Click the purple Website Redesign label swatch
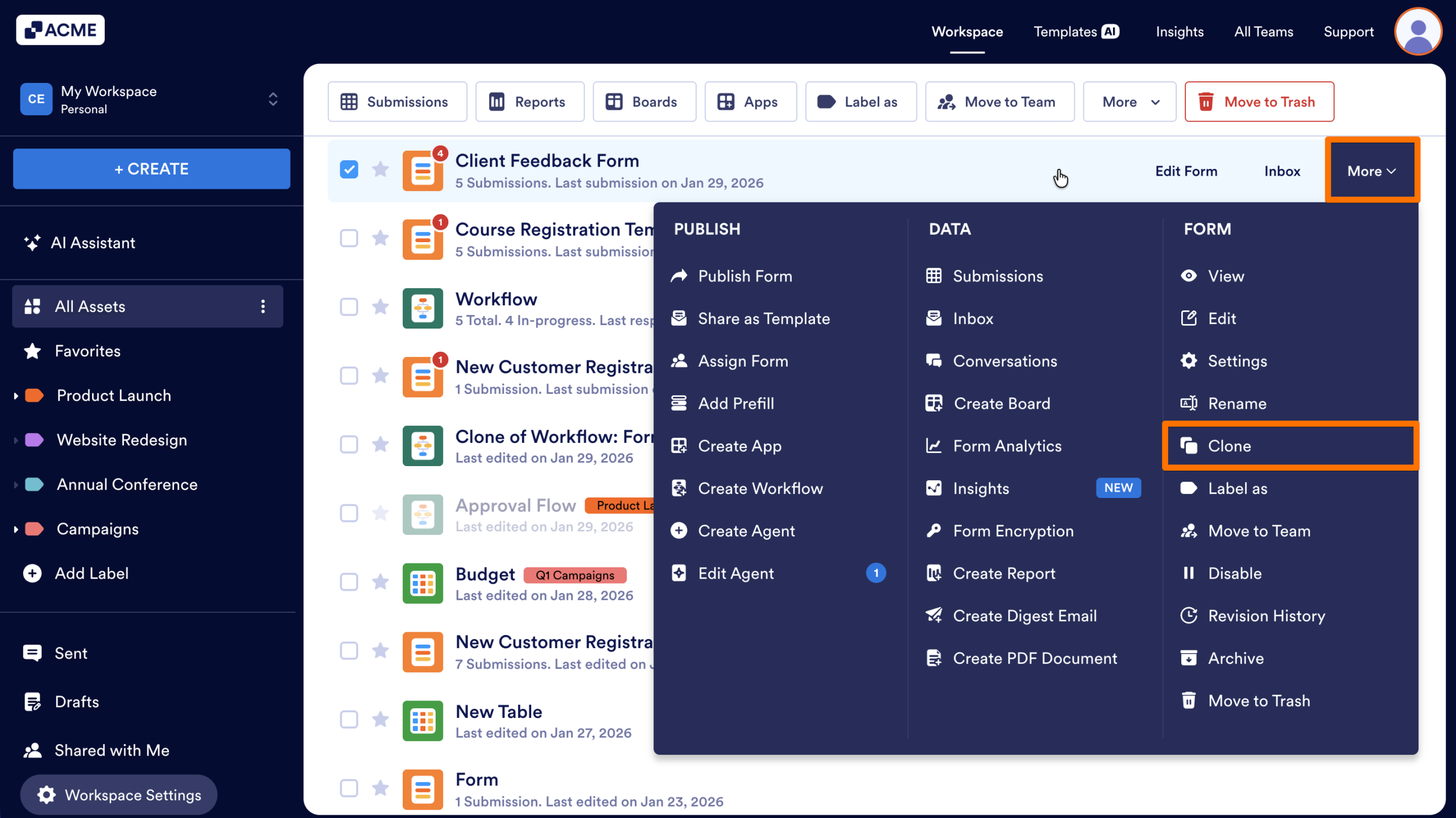The width and height of the screenshot is (1456, 818). coord(34,440)
